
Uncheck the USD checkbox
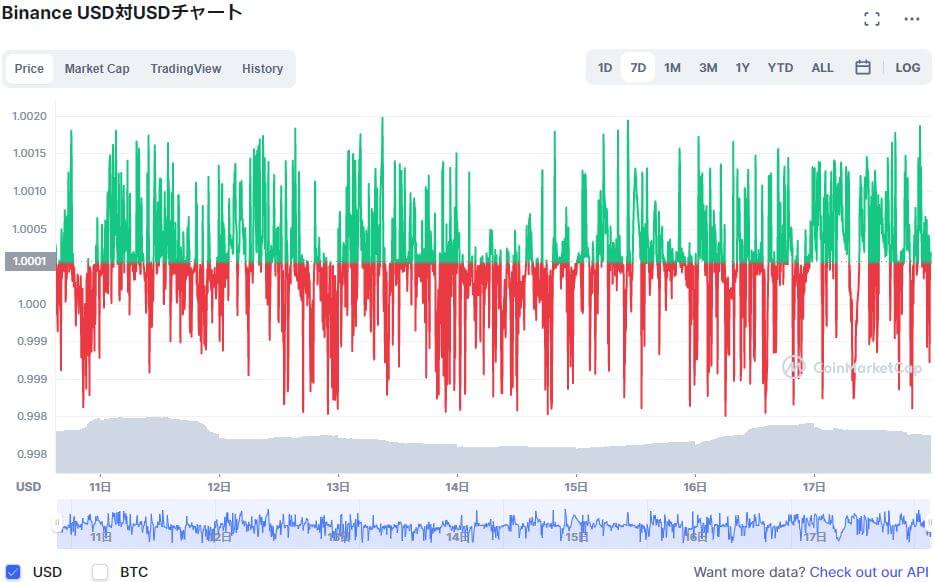pyautogui.click(x=12, y=572)
